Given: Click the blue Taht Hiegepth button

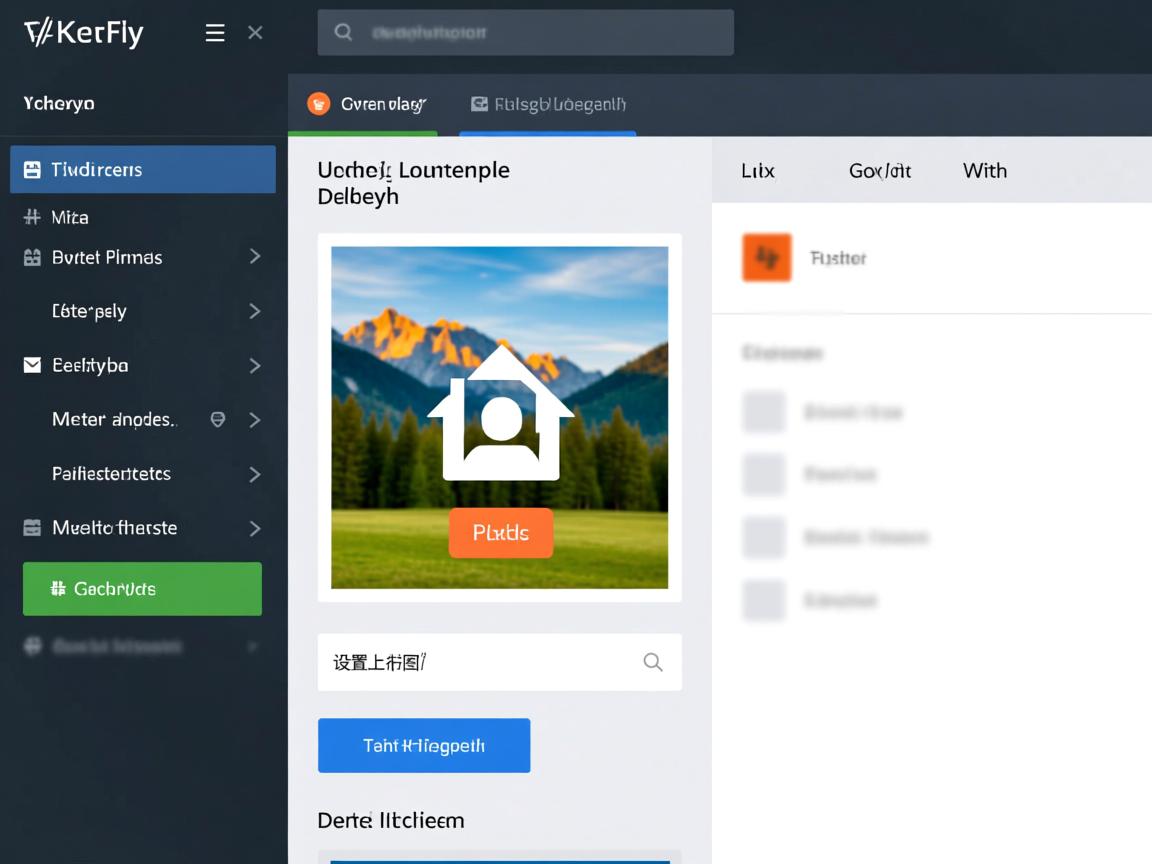Looking at the screenshot, I should (x=424, y=746).
